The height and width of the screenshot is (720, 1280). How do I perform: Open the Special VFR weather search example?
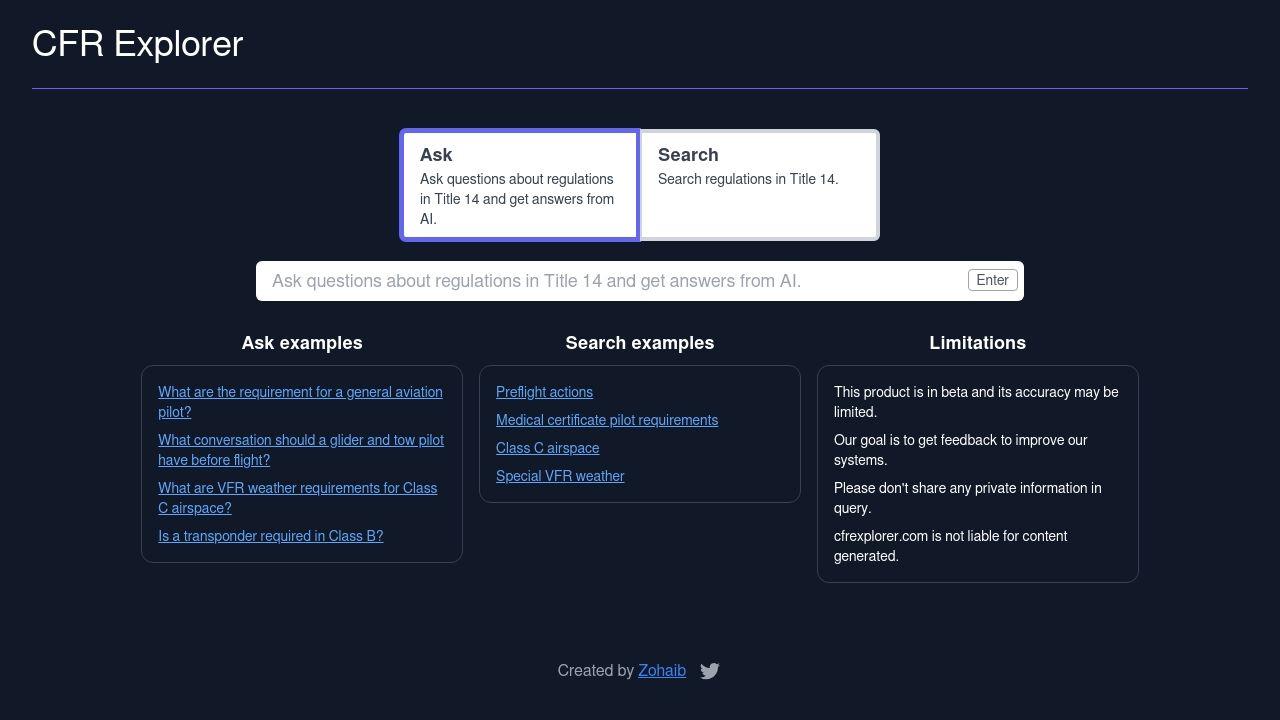[x=560, y=476]
